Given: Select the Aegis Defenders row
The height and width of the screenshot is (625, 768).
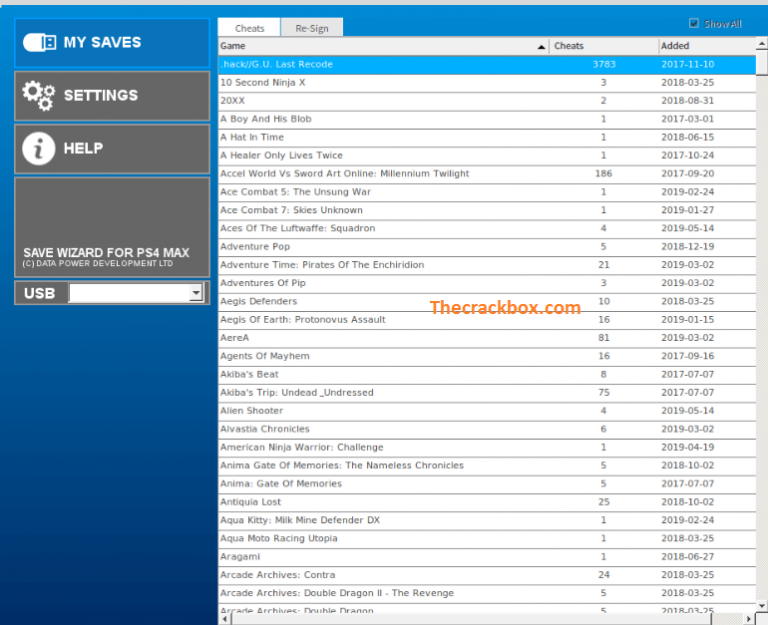Looking at the screenshot, I should tap(487, 301).
